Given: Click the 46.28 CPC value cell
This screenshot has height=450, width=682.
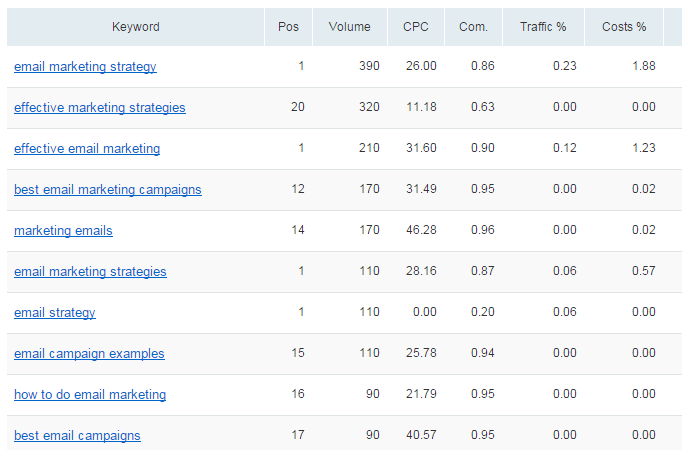Looking at the screenshot, I should 421,230.
